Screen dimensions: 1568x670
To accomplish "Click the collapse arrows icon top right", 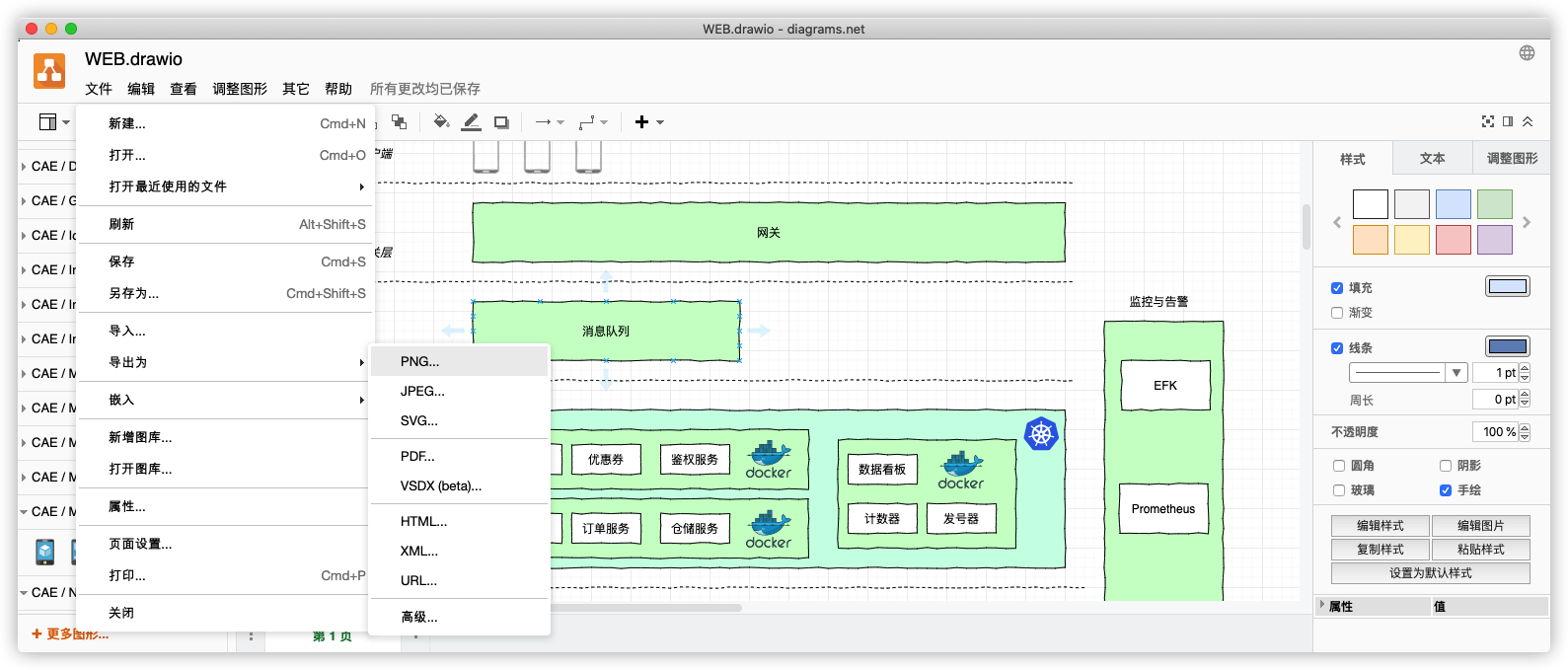I will (x=1528, y=121).
